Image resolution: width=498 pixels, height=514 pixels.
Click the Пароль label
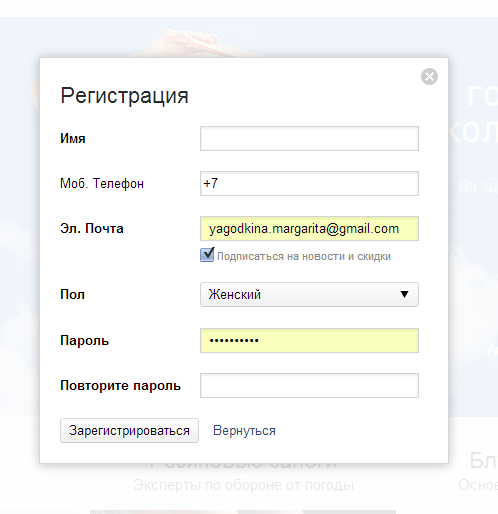(84, 341)
